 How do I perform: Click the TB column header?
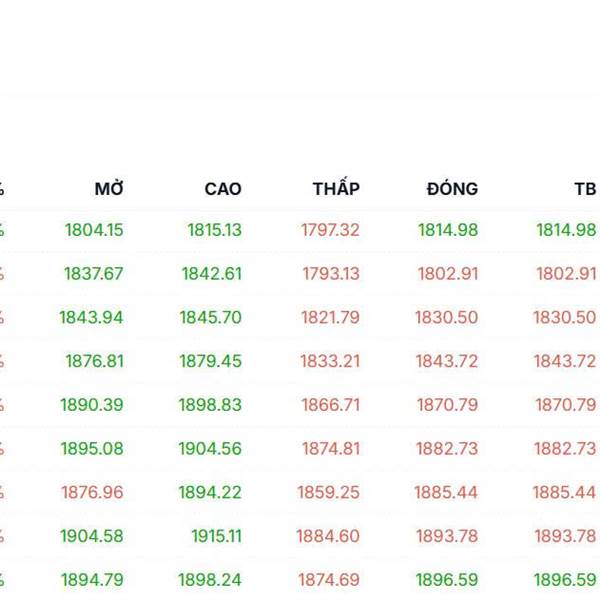[x=584, y=189]
